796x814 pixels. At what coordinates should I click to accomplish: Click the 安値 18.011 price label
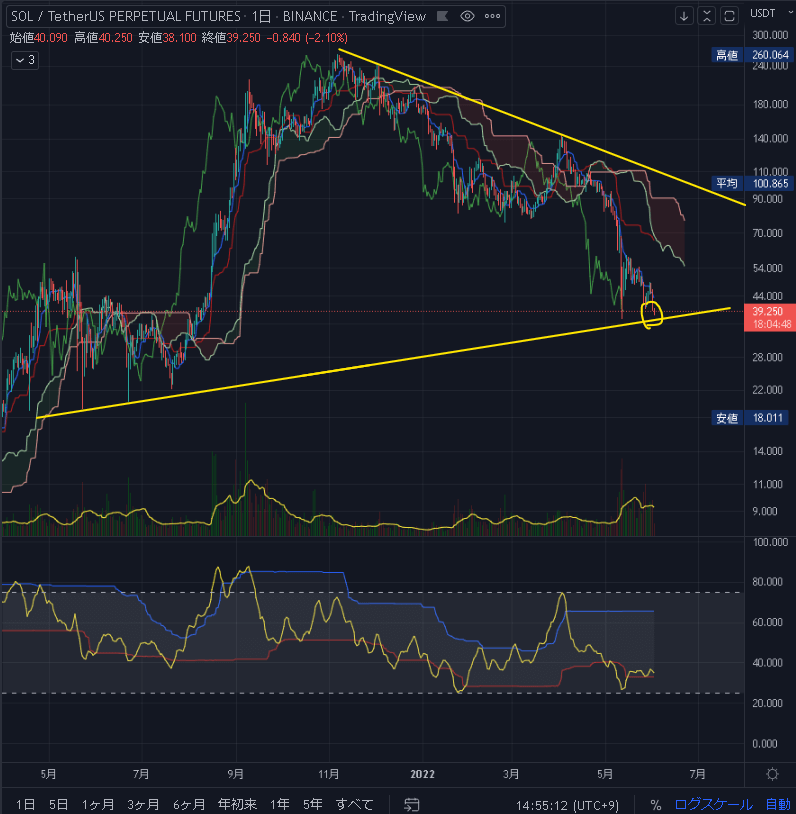tap(751, 418)
